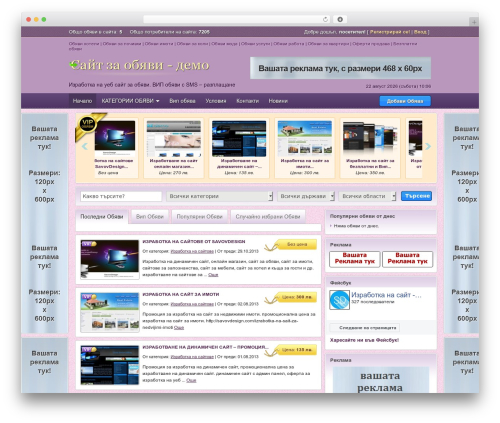
Task: Open listing ИЗРАБОТВАНЕ НА ДИНАМИЧЕН САЙТ
Action: tap(205, 347)
